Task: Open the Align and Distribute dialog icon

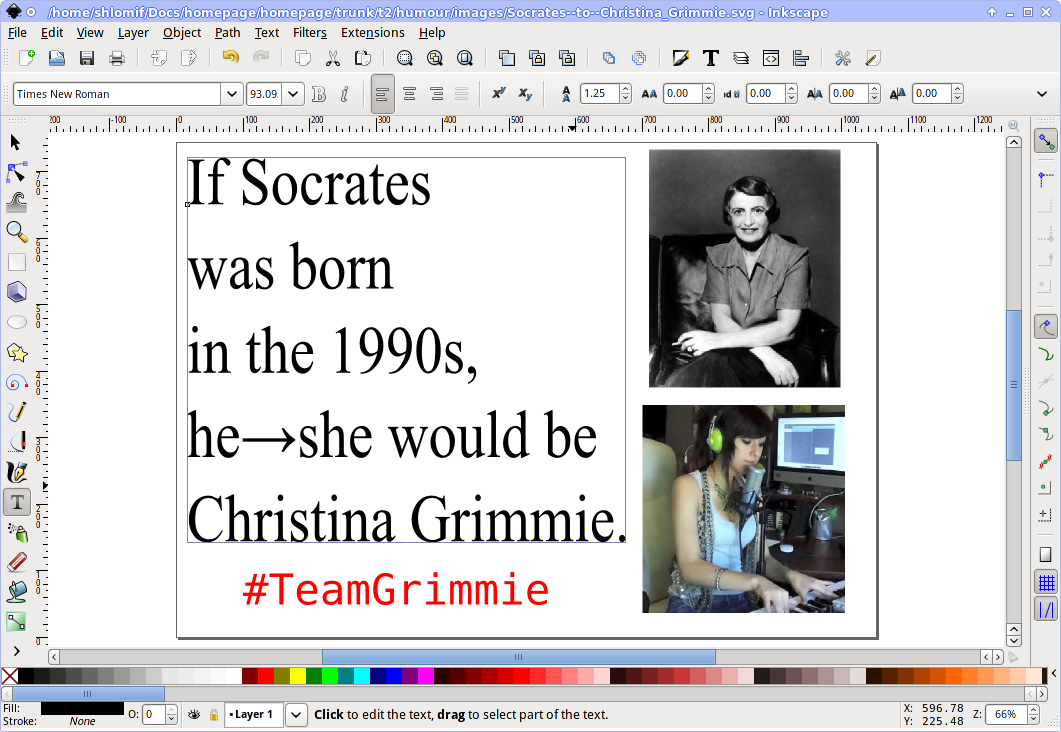Action: pyautogui.click(x=800, y=58)
